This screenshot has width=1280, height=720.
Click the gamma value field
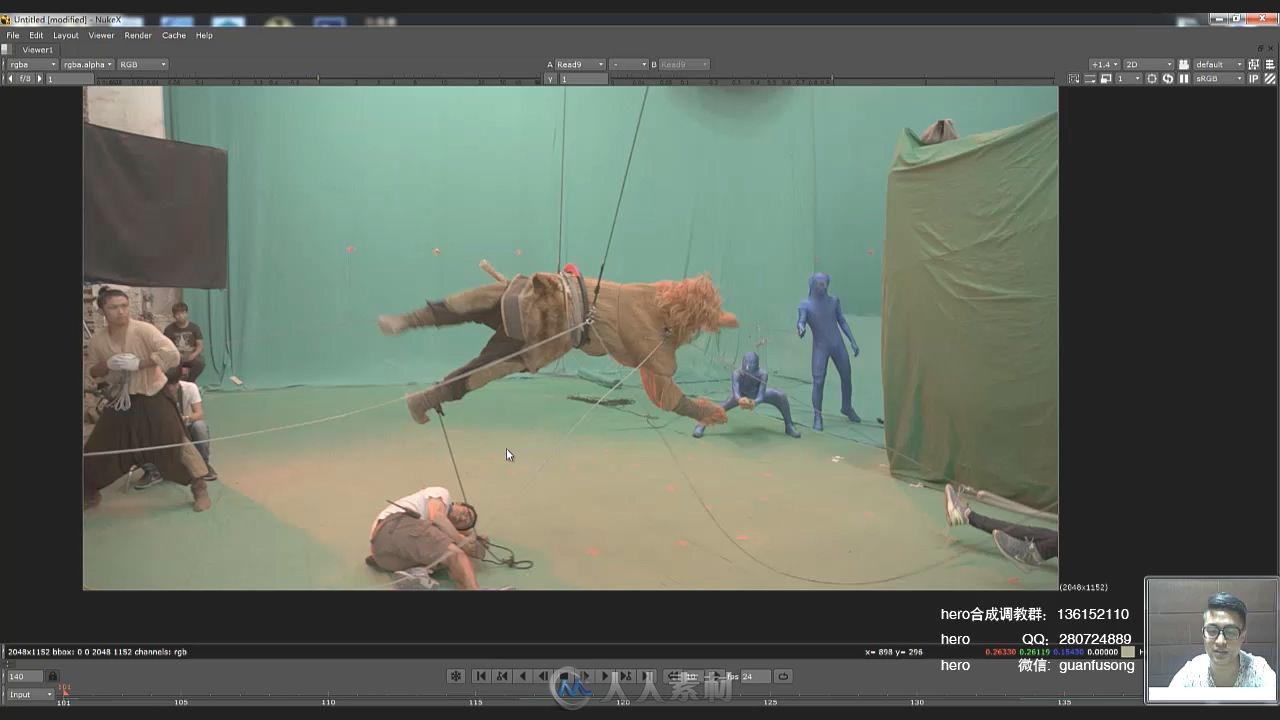click(x=583, y=78)
